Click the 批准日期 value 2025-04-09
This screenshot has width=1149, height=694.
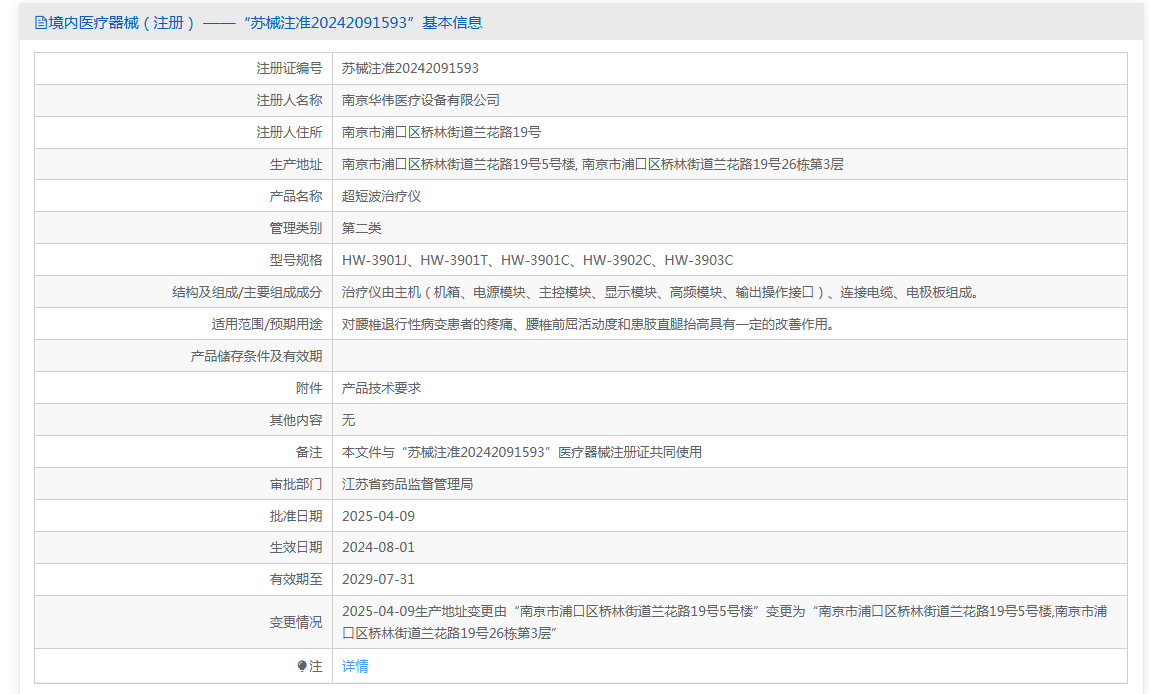point(378,516)
